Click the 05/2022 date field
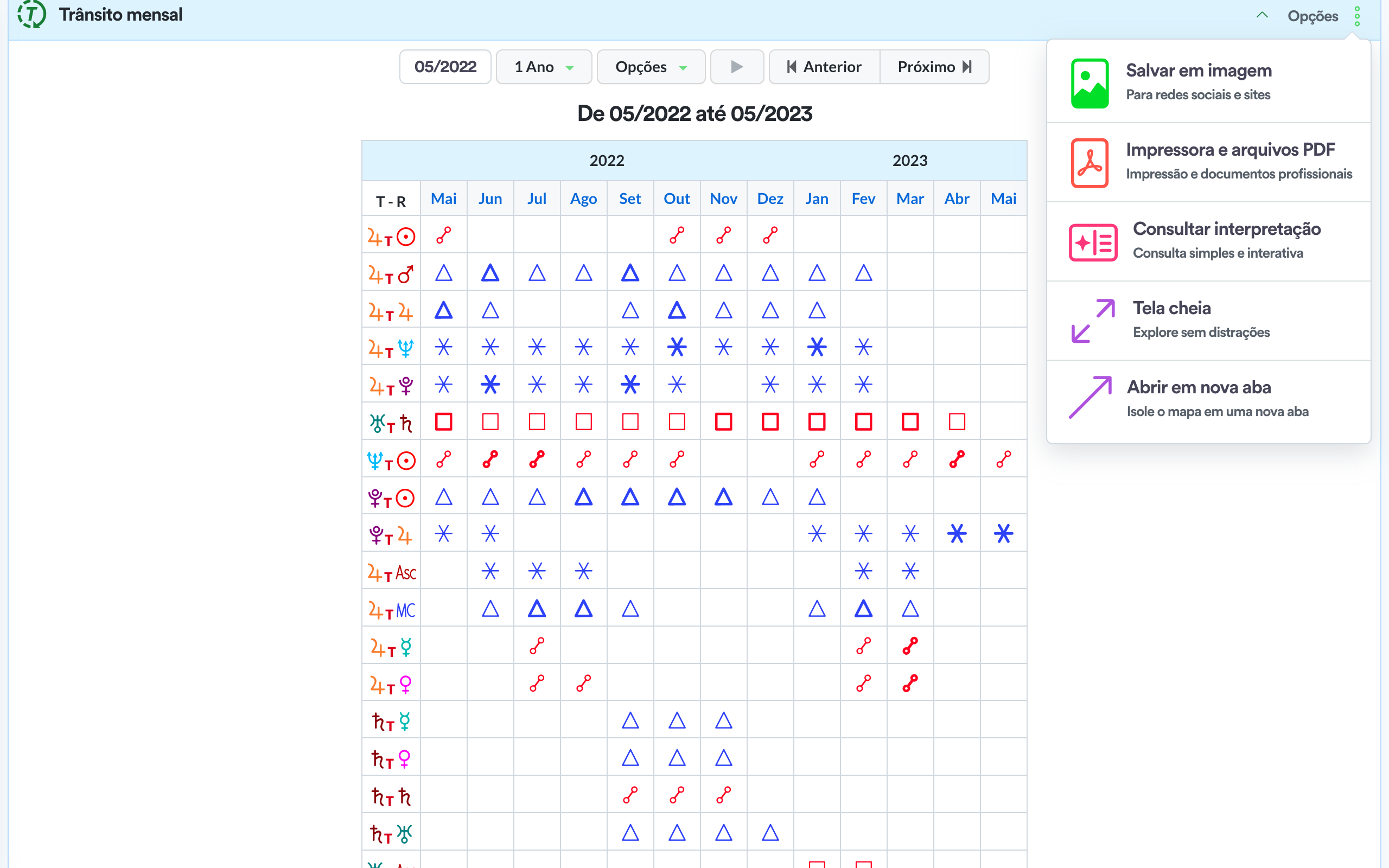The image size is (1389, 868). (445, 67)
